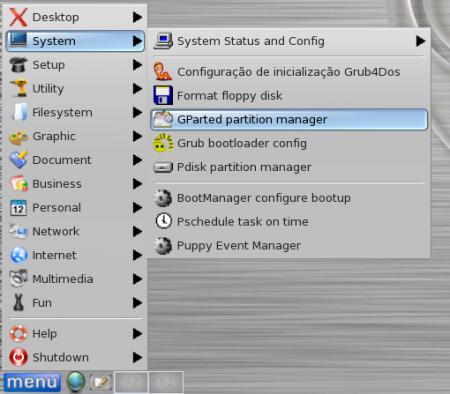Click the worm icon for Grub4Dos configuration

pos(163,72)
